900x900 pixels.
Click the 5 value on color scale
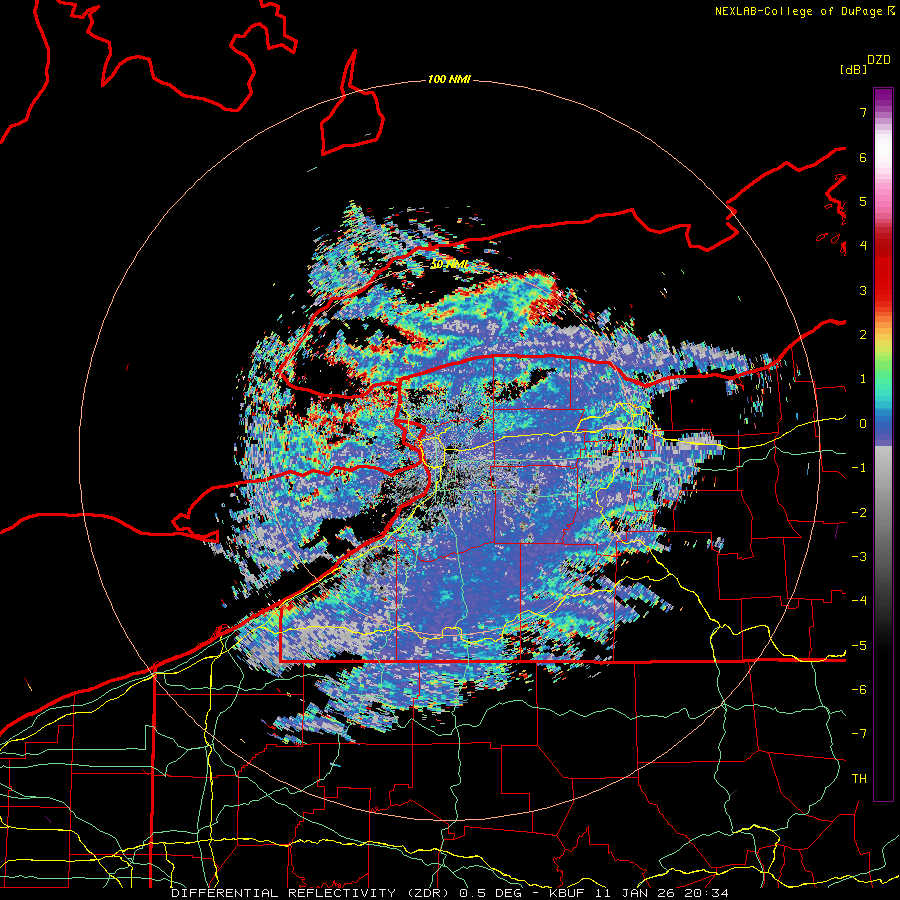click(x=863, y=201)
